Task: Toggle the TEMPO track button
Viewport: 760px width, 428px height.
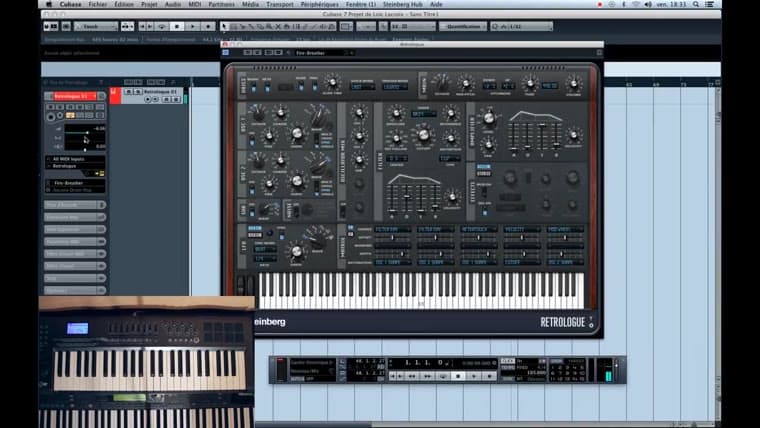Action: point(507,367)
